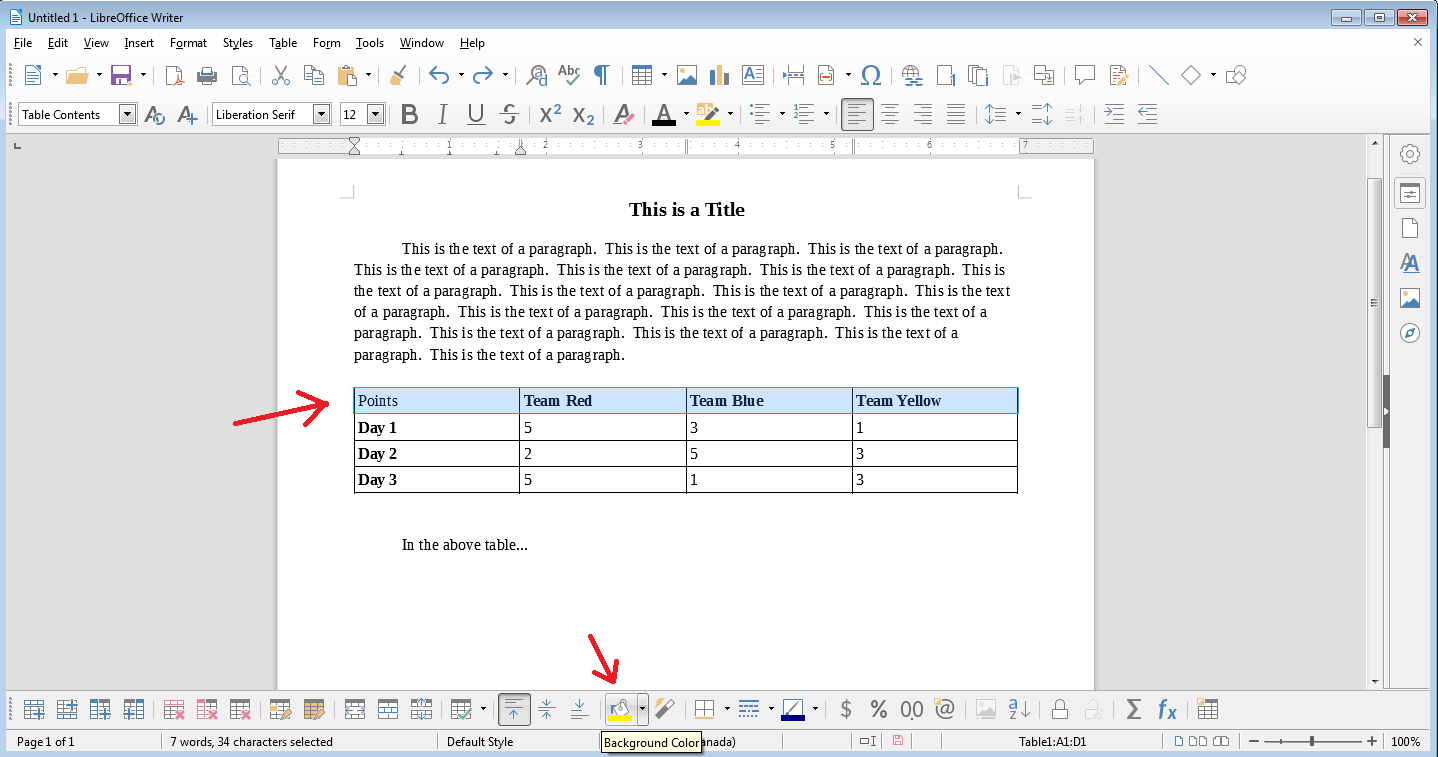Click Default Style in status bar
This screenshot has height=757, width=1438.
480,742
